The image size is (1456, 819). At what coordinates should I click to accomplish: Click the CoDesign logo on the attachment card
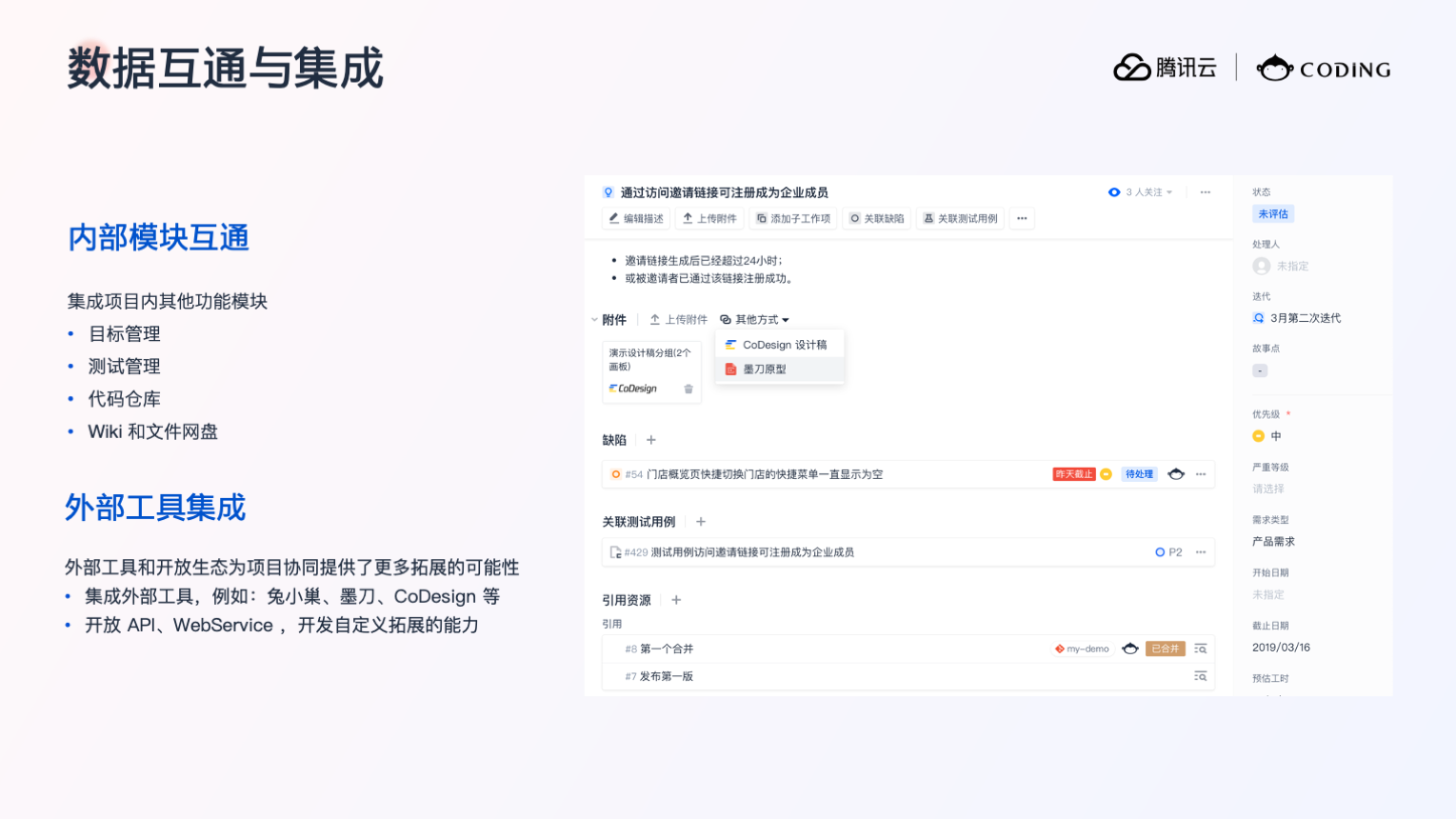pyautogui.click(x=633, y=389)
